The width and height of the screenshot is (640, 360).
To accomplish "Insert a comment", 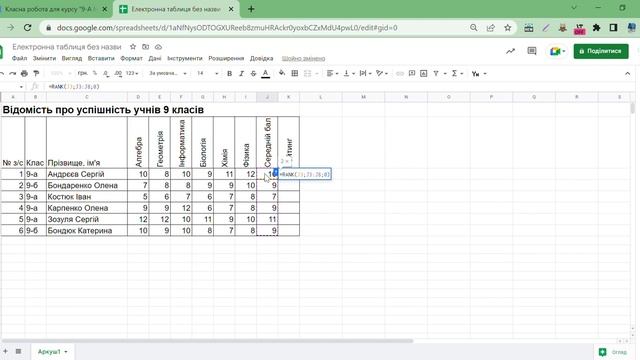I will (x=412, y=73).
